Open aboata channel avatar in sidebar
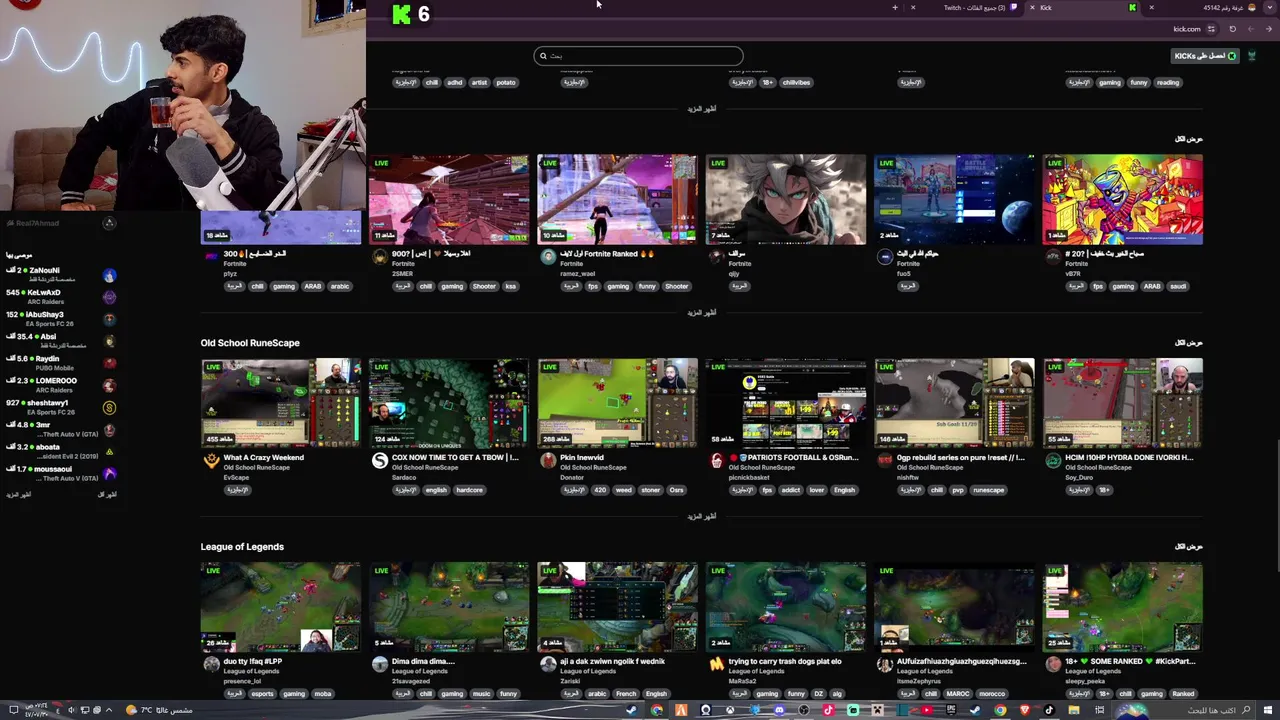Viewport: 1280px width, 720px height. tap(109, 451)
